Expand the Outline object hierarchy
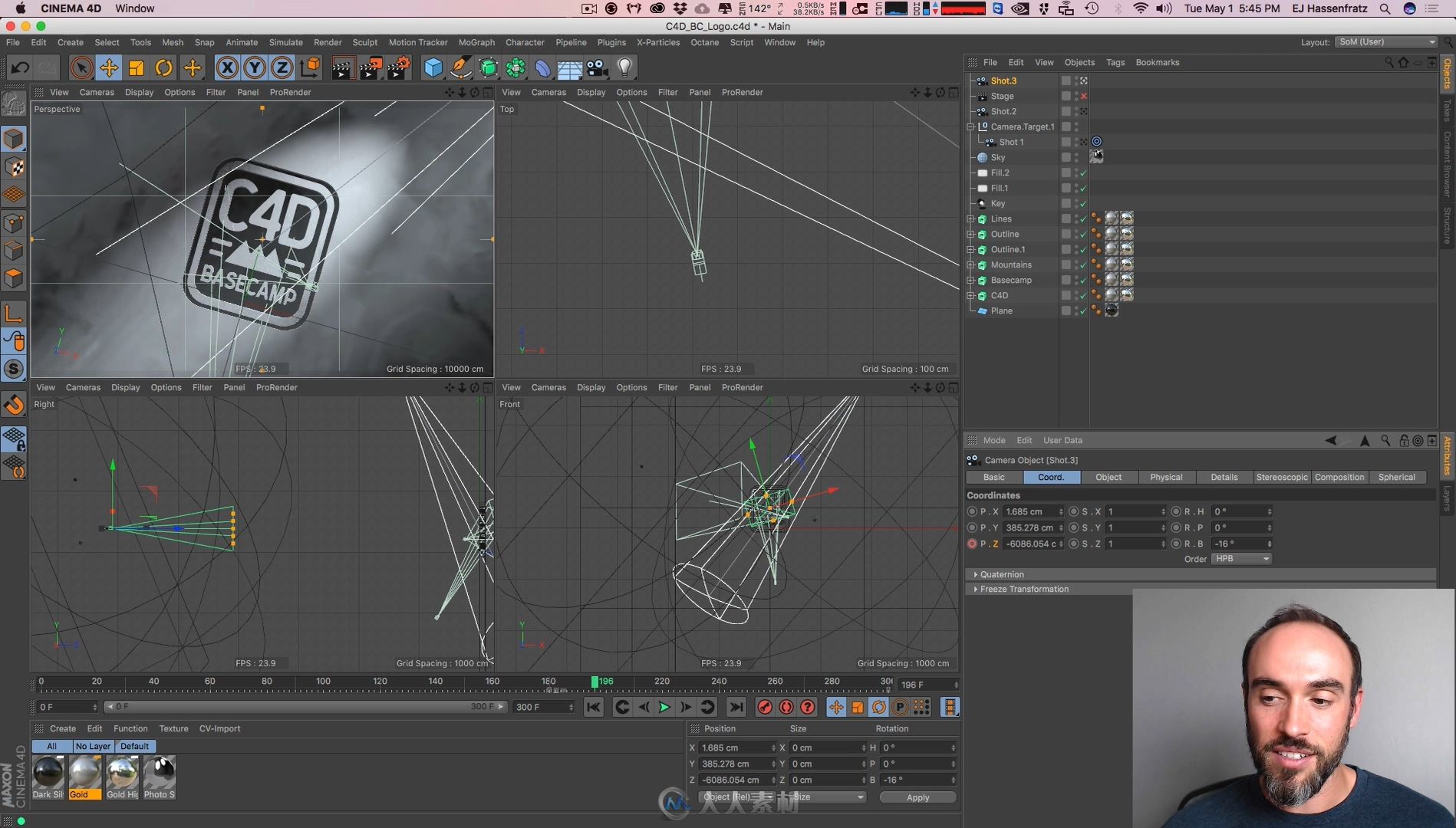Viewport: 1456px width, 828px height. pyautogui.click(x=970, y=234)
